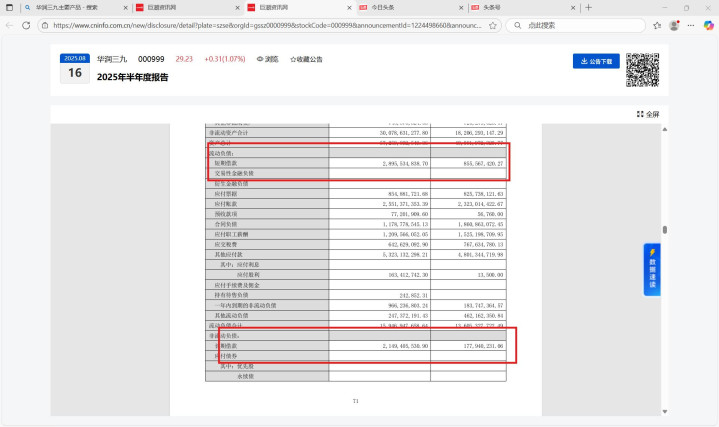Click the 一年内到期的非流动负债 row label

tap(245, 305)
